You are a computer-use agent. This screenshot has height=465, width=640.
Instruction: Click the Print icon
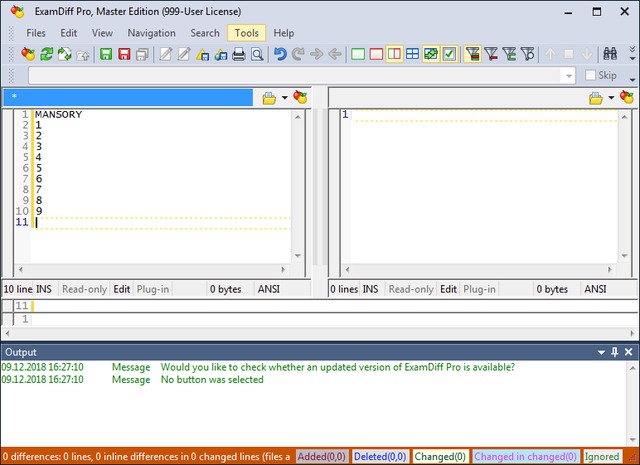(239, 54)
